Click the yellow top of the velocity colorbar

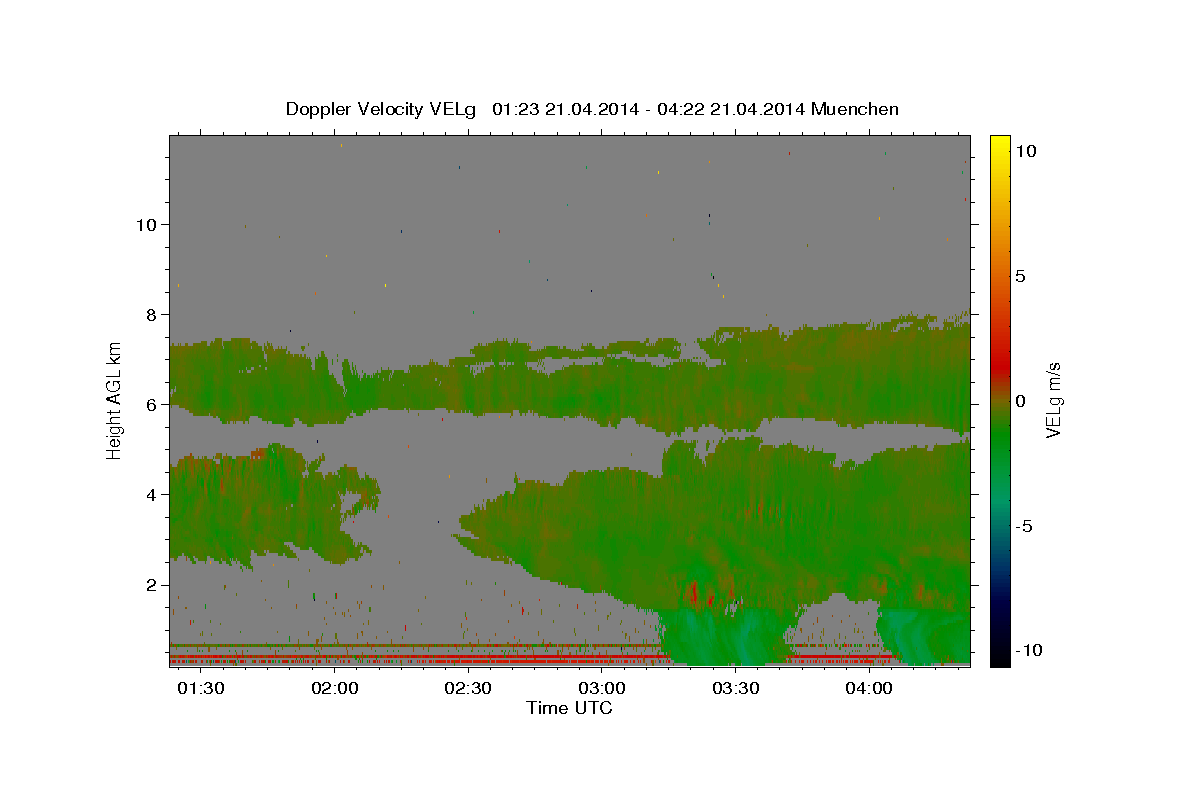click(1000, 142)
